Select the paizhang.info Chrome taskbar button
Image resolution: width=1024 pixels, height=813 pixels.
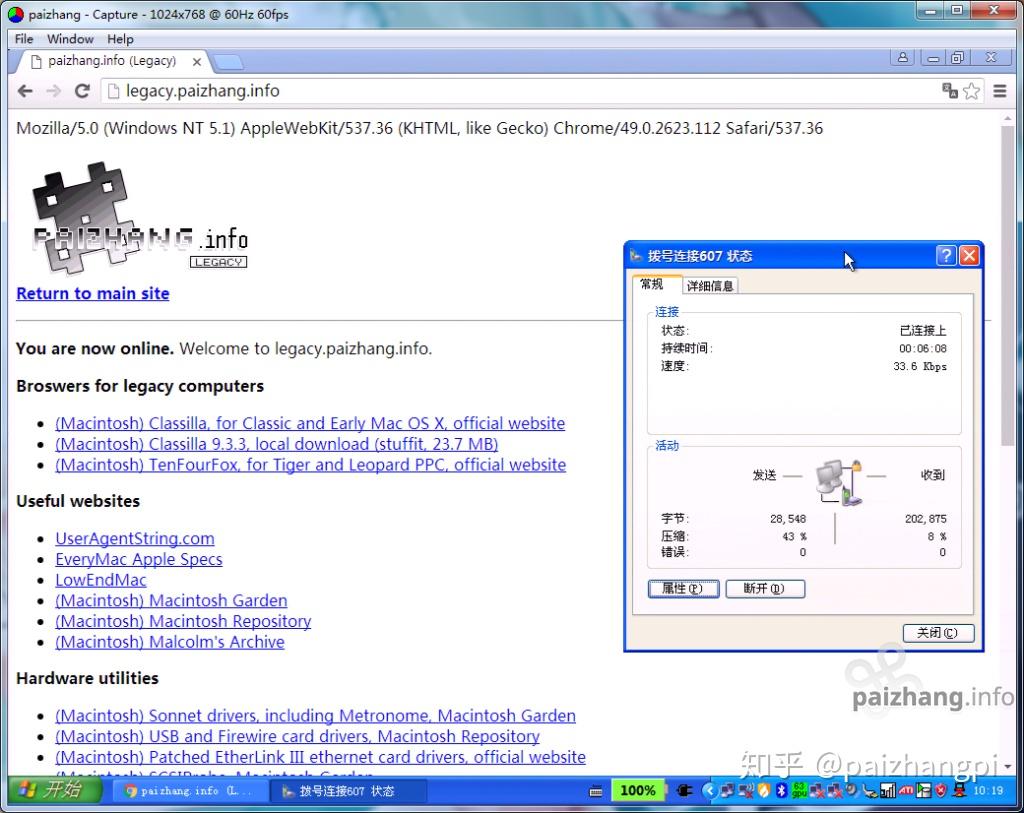189,791
